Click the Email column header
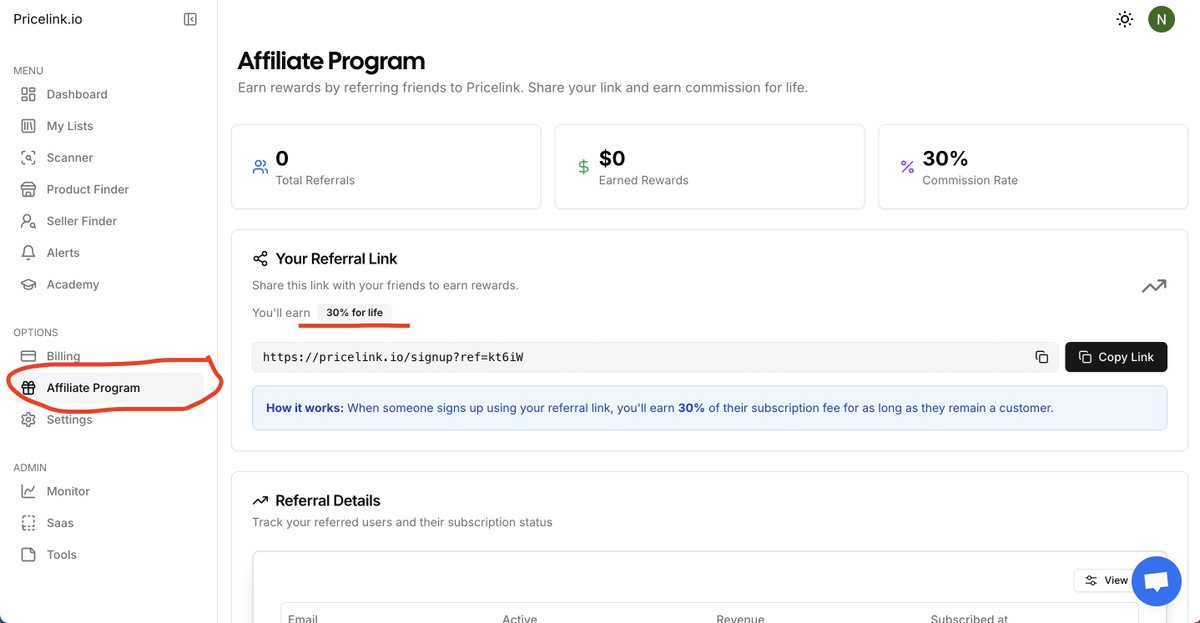Viewport: 1200px width, 623px height. point(303,618)
